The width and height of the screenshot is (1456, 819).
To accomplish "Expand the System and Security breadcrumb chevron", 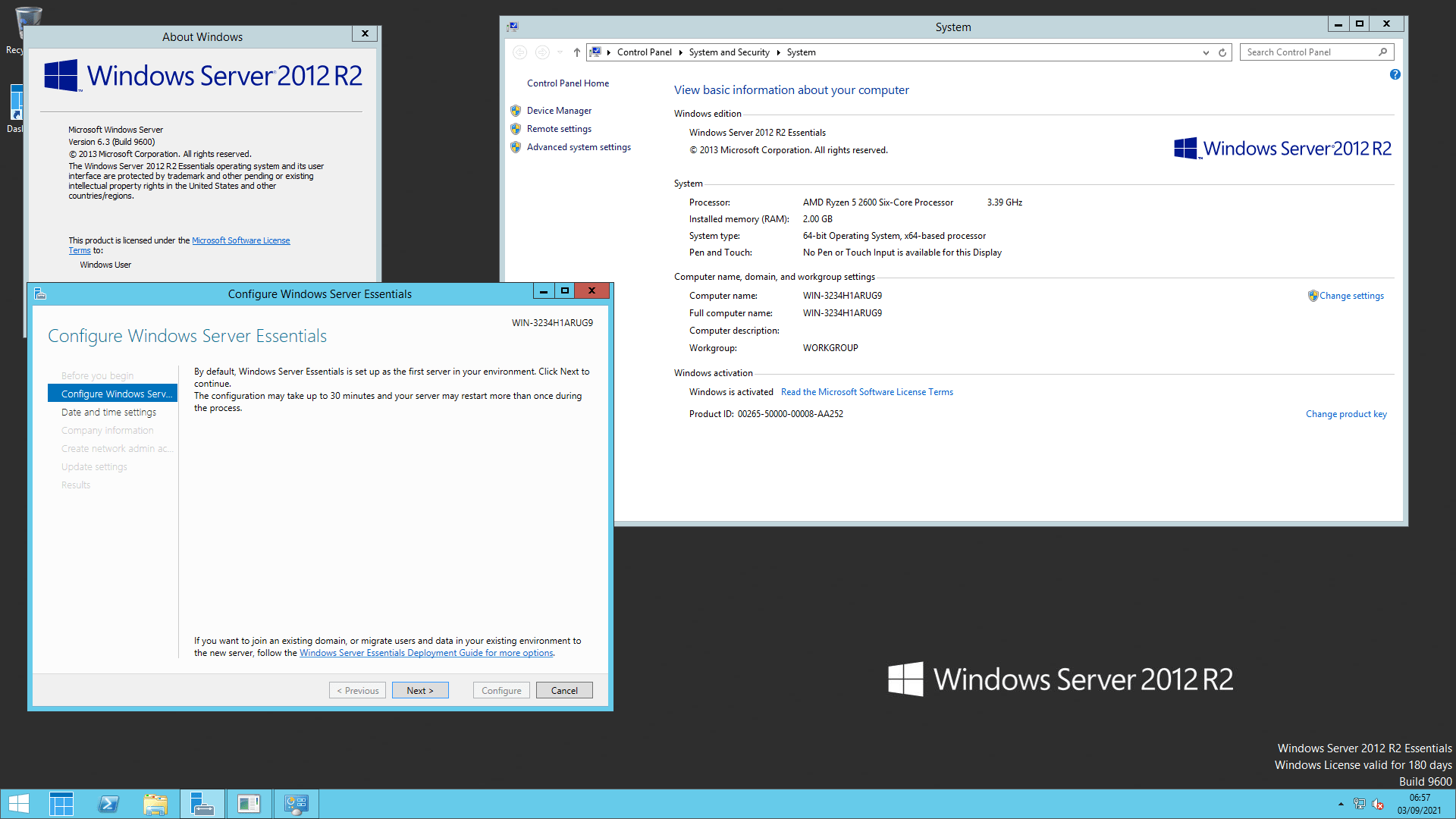I will (780, 52).
